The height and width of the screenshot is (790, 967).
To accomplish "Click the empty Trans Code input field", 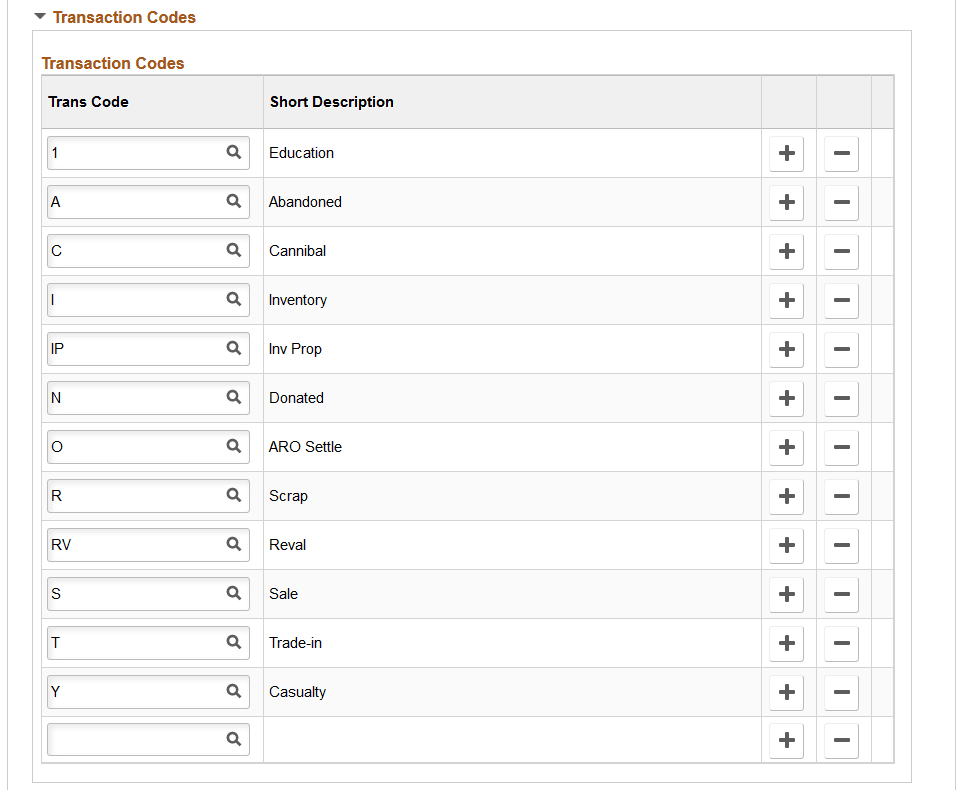I will click(130, 739).
